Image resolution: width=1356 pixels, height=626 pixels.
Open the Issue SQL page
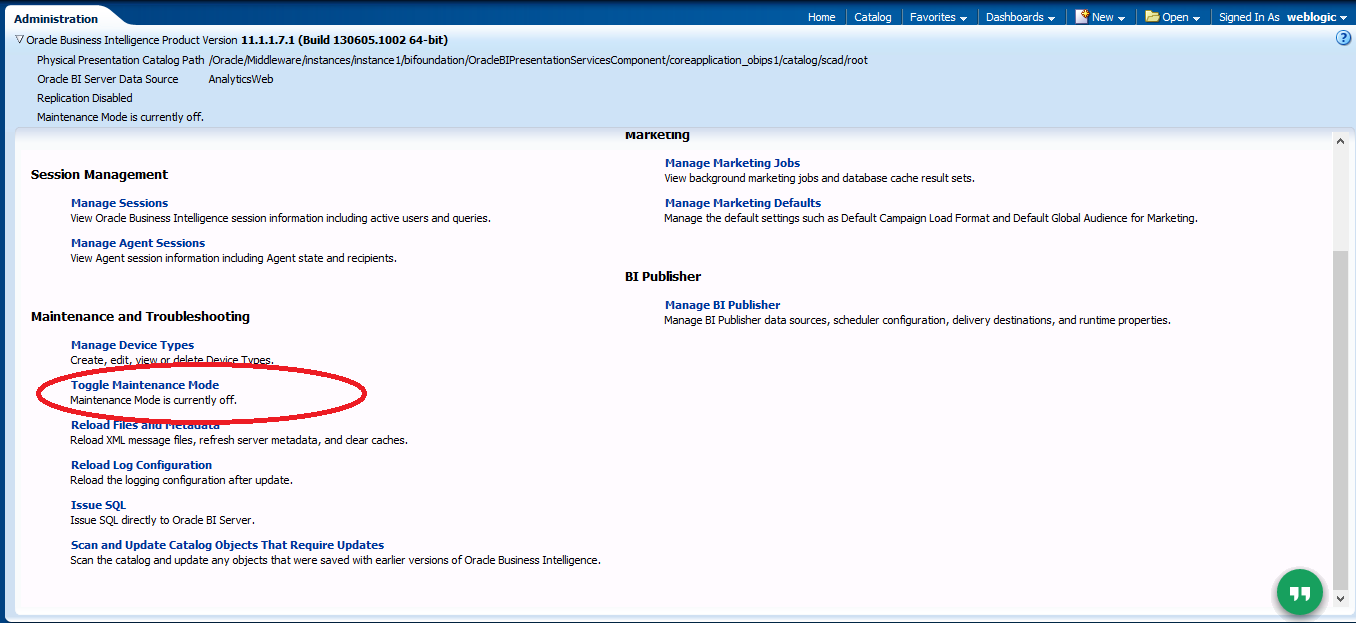tap(98, 505)
